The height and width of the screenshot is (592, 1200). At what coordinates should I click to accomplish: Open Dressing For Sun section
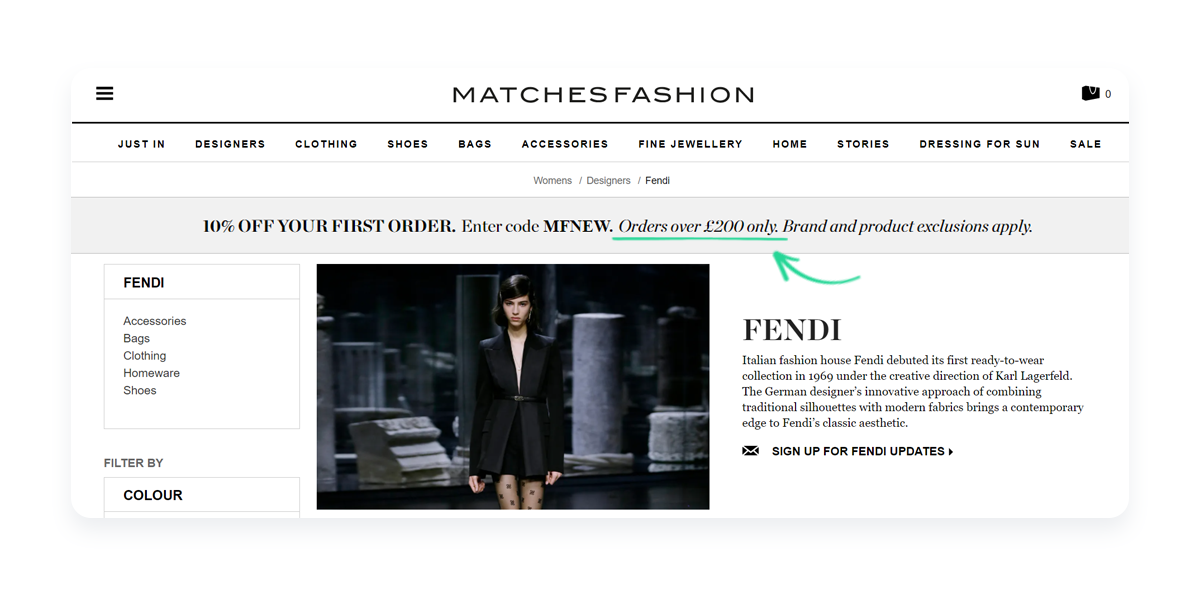(x=979, y=144)
